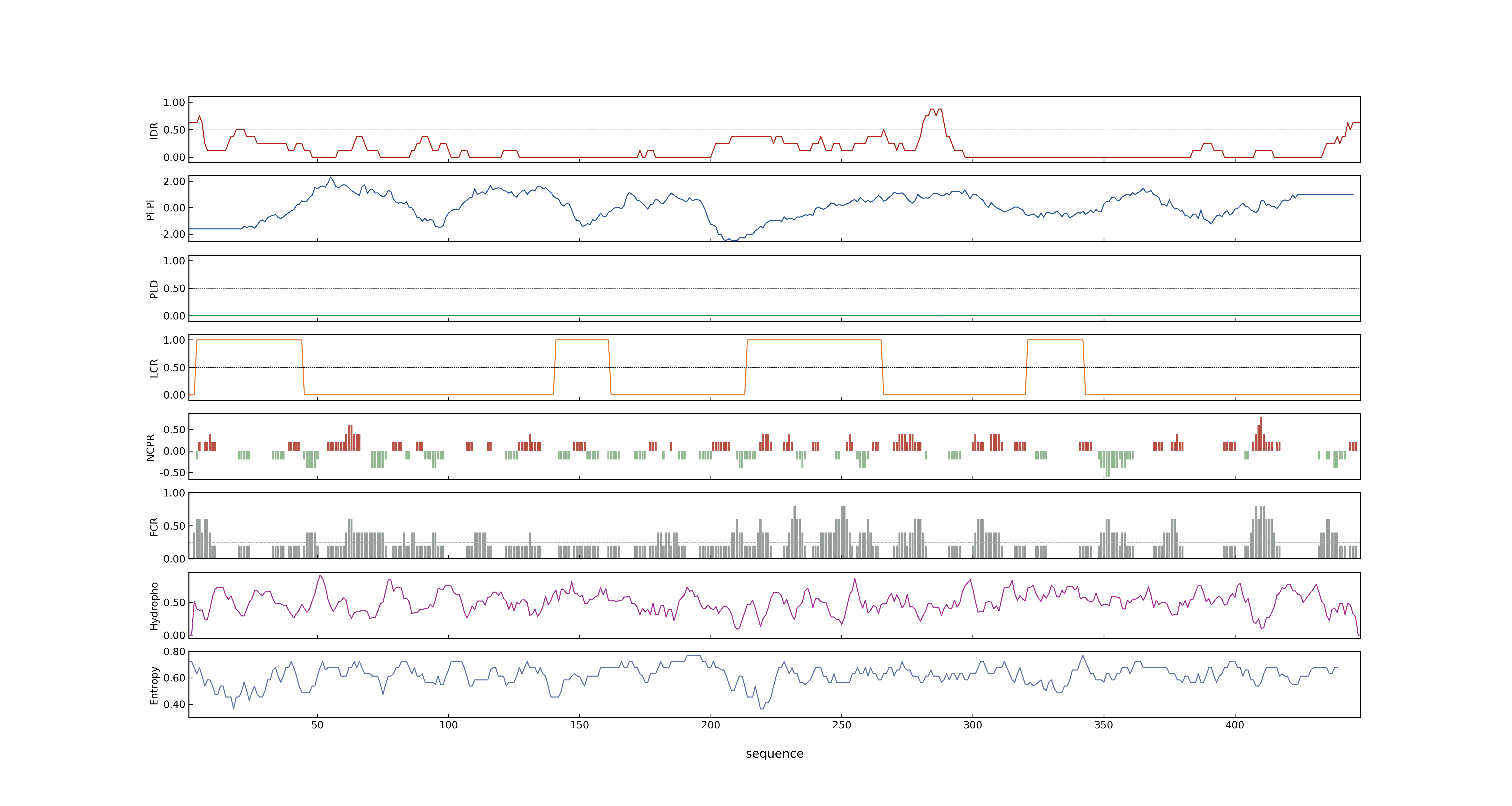This screenshot has width=1512, height=806.
Task: Click the IDR y-axis label
Action: (154, 130)
